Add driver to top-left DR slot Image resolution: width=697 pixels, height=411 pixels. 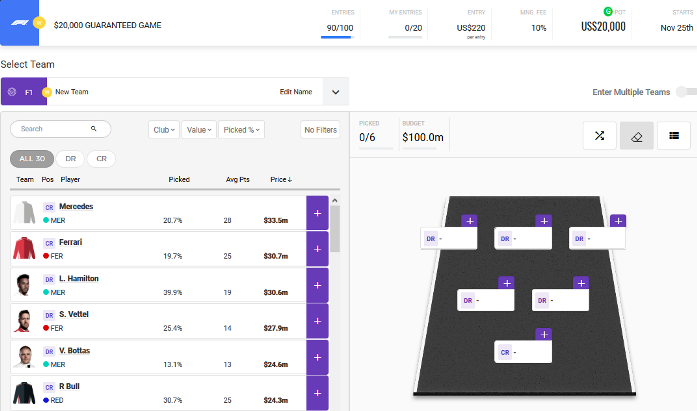click(x=469, y=221)
